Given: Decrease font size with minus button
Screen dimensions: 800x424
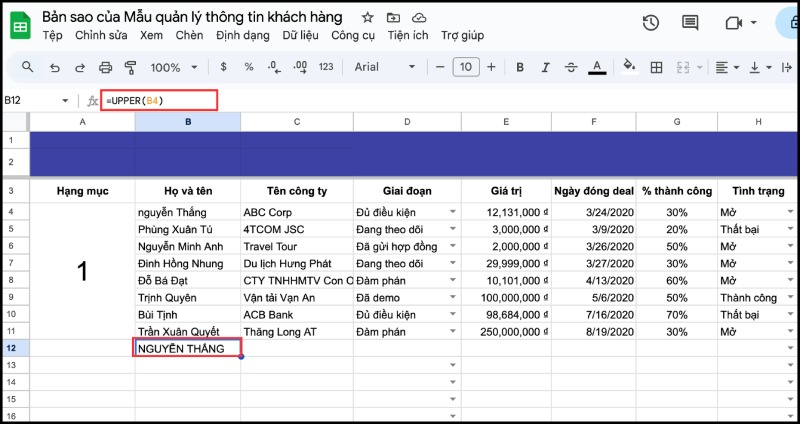Looking at the screenshot, I should click(440, 67).
